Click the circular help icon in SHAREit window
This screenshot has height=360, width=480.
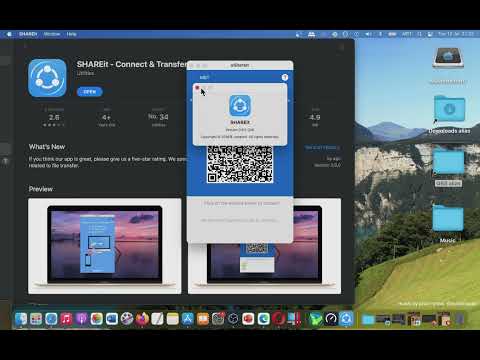coord(285,77)
